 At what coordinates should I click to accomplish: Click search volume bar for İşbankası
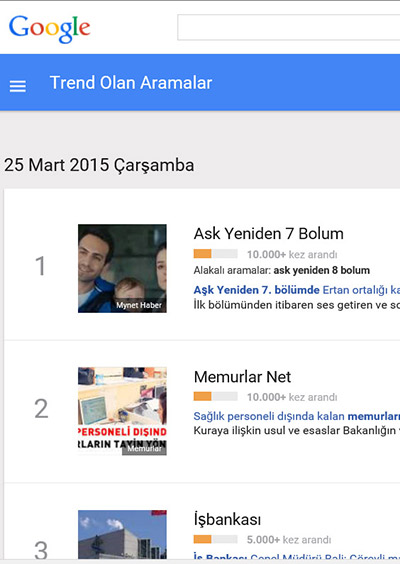tap(215, 539)
